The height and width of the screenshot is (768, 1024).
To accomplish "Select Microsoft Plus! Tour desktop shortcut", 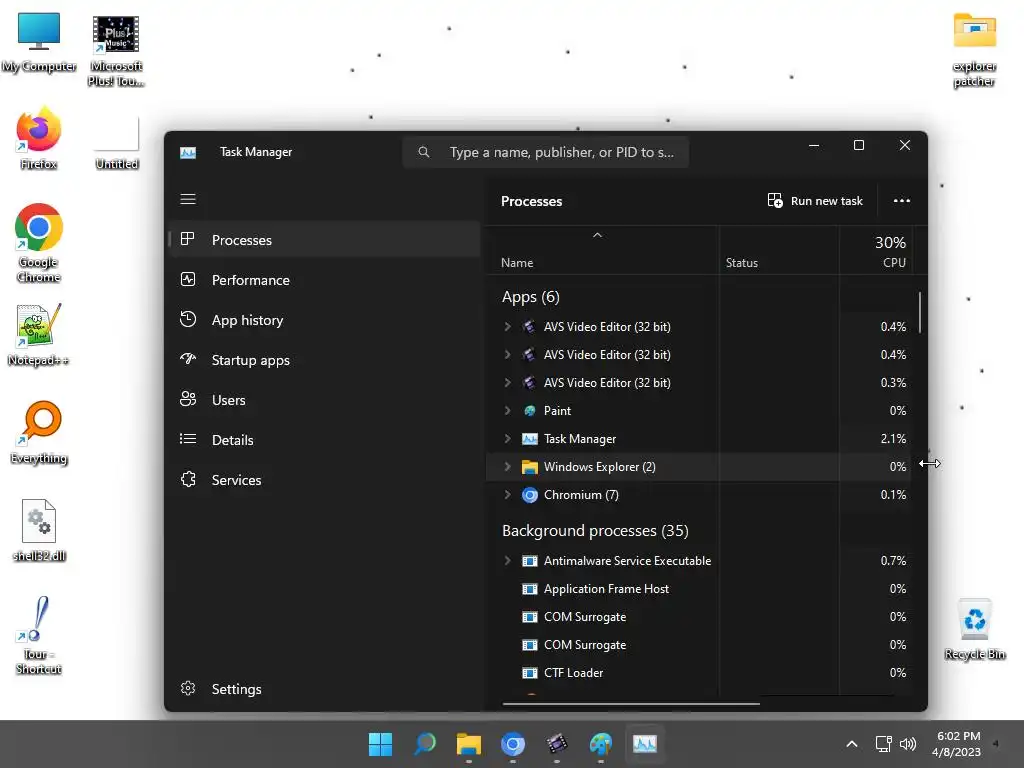I will (116, 51).
